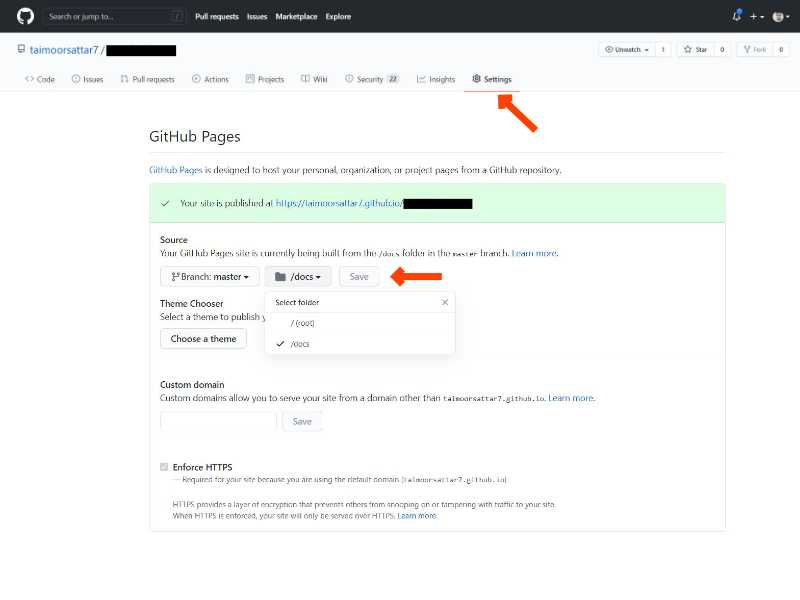Expand the Branch: master dropdown

[210, 276]
